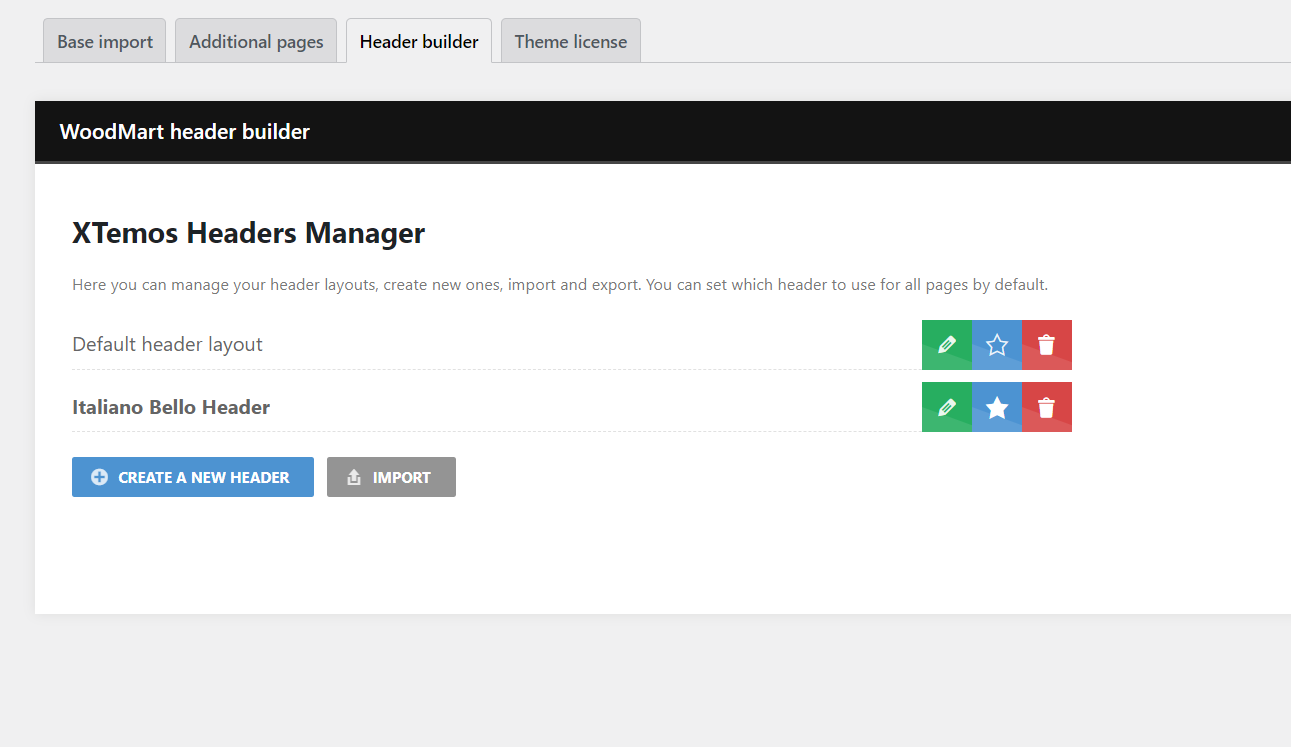Click the header manager description text
This screenshot has width=1291, height=747.
click(x=560, y=284)
